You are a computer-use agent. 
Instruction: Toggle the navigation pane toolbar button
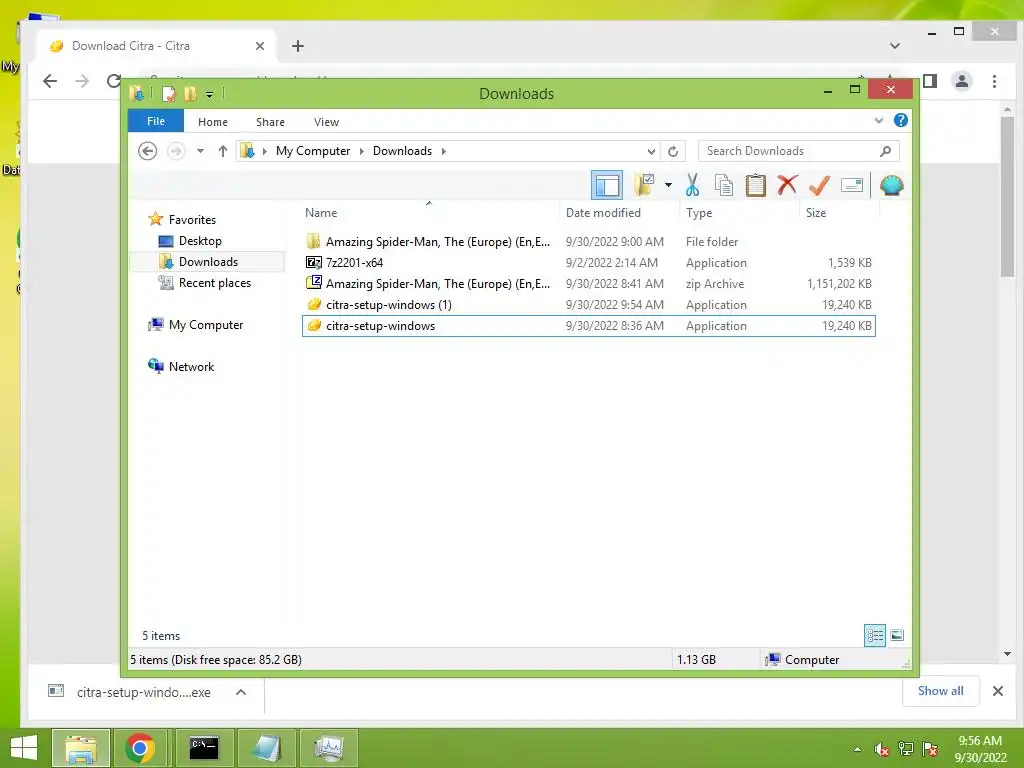tap(607, 185)
